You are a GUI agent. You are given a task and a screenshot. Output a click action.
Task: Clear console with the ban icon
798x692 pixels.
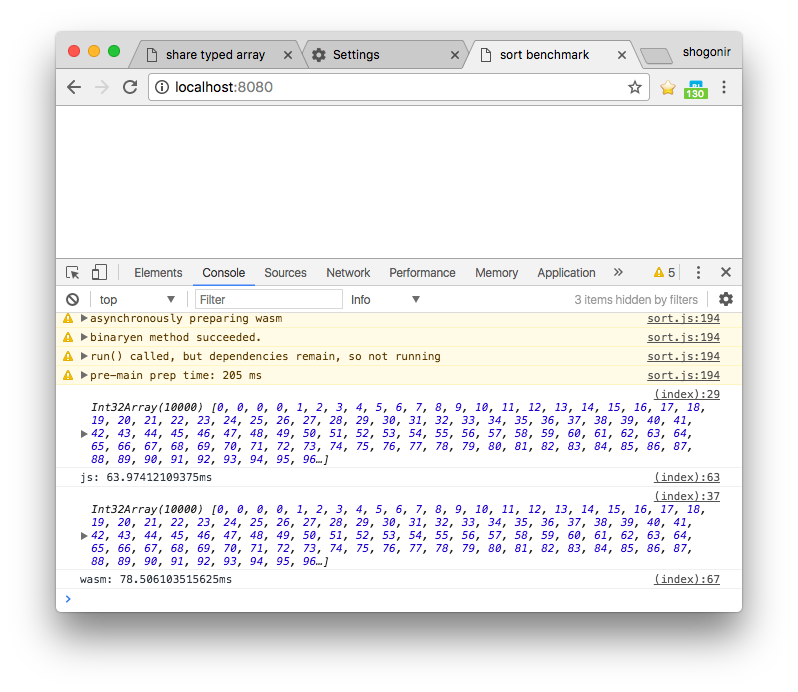(x=73, y=299)
